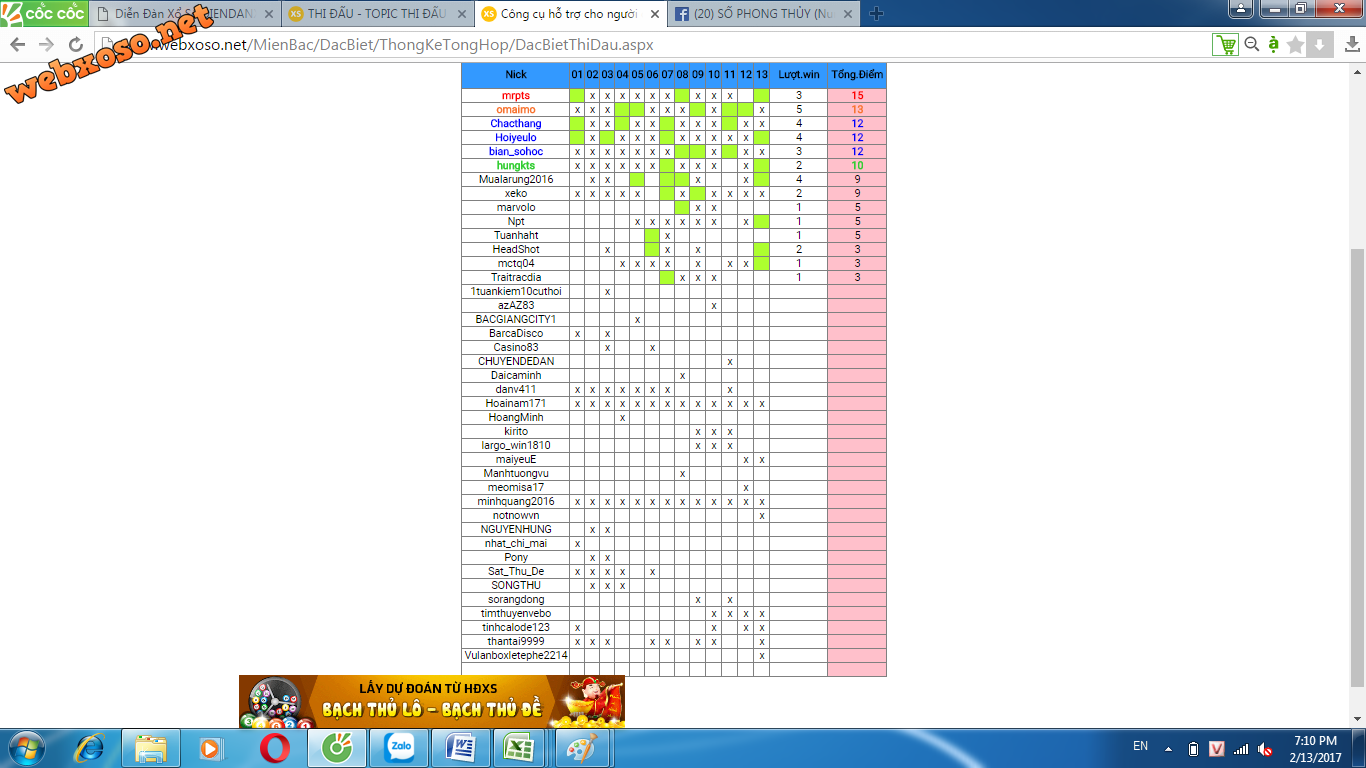
Task: Open the EN language selector
Action: [x=1140, y=746]
